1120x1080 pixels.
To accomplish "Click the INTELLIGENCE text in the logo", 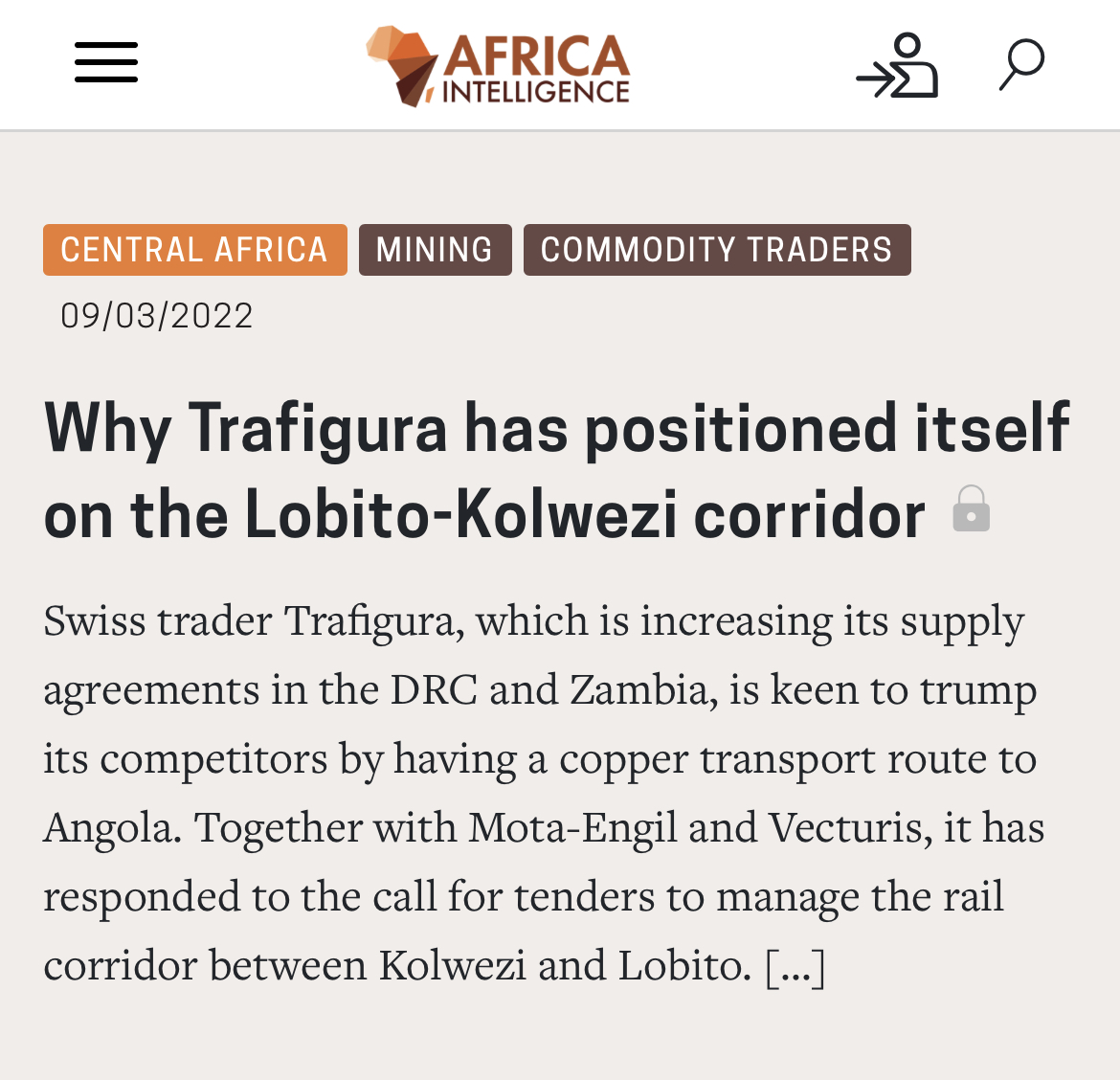I will point(536,92).
